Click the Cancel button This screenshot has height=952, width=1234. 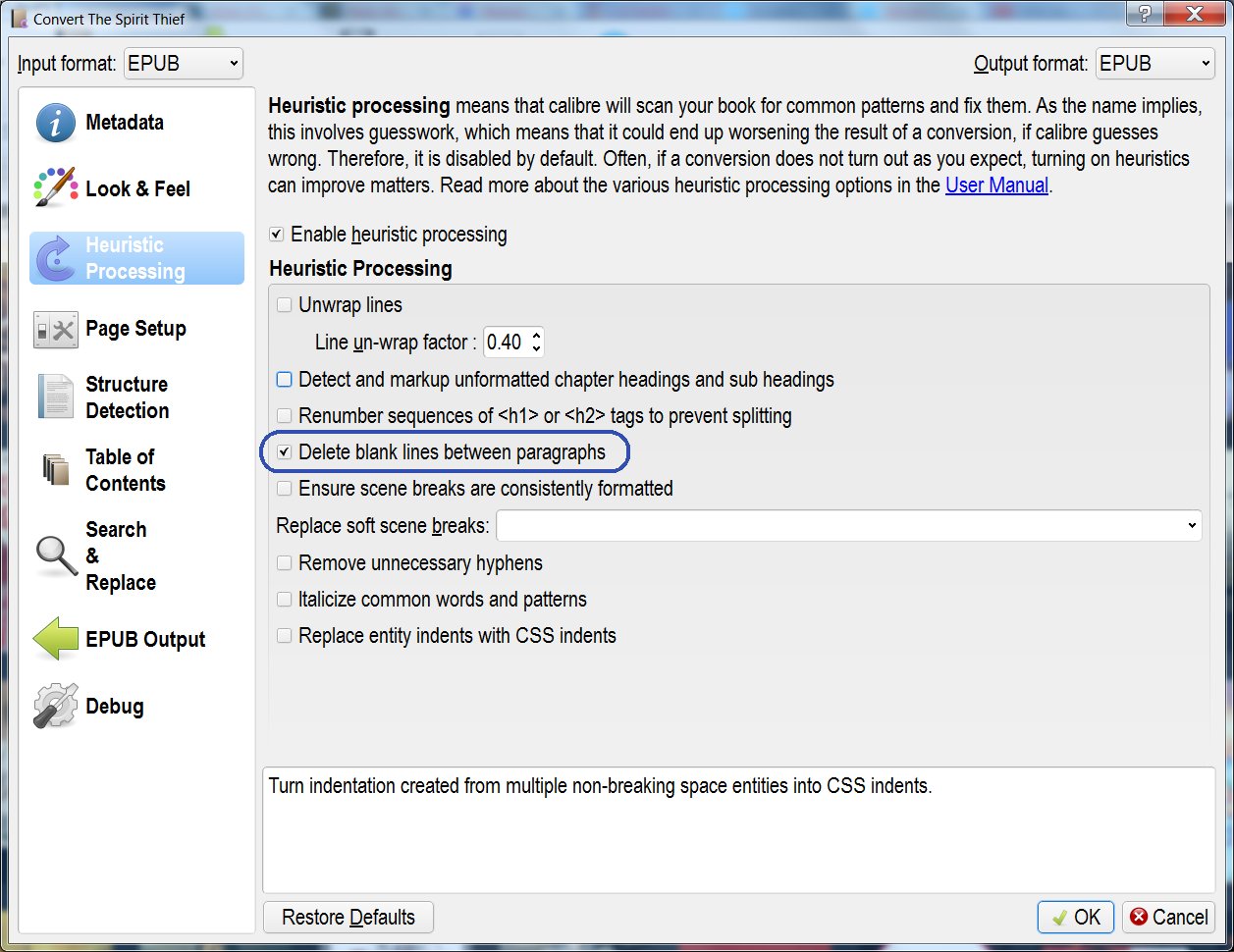[x=1168, y=917]
